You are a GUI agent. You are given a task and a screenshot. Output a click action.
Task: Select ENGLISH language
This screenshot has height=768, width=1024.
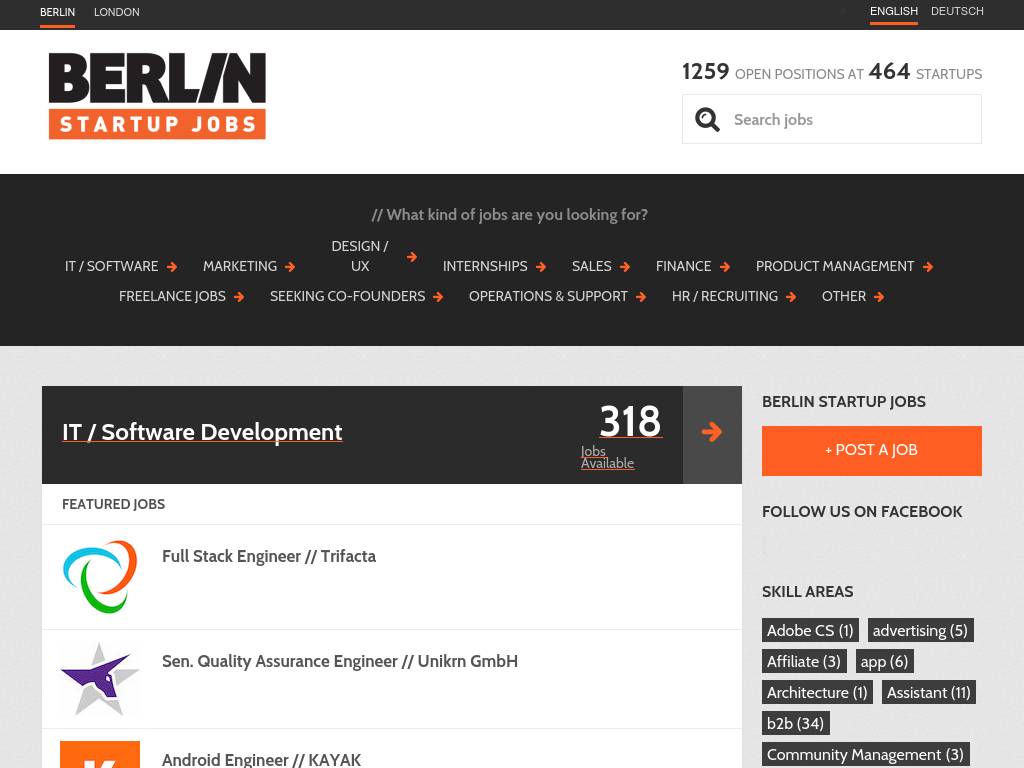click(x=893, y=11)
